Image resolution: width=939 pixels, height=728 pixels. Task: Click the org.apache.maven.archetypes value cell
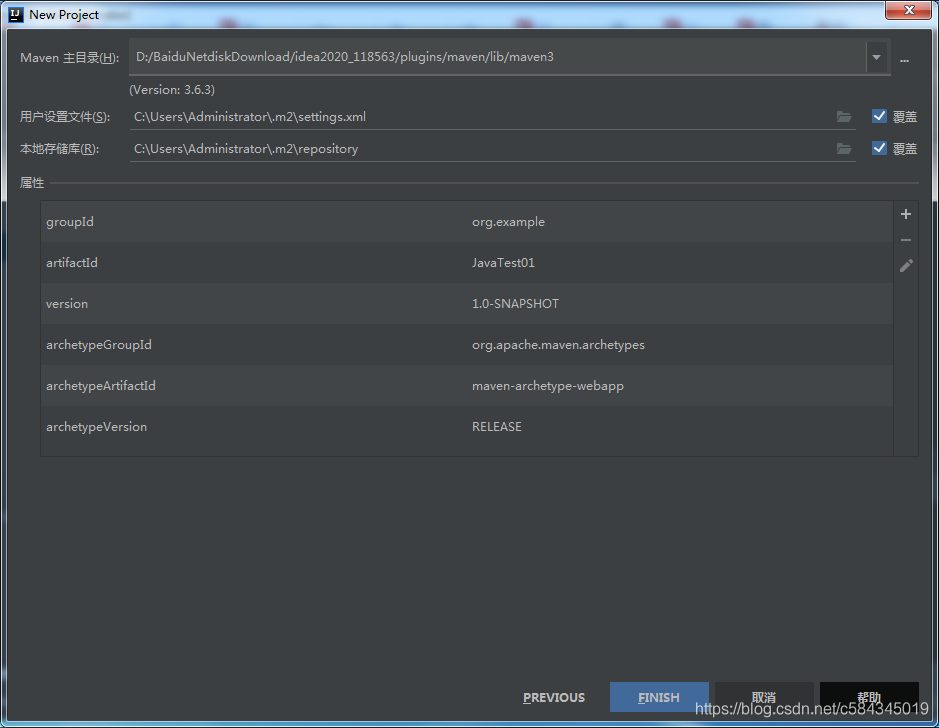pos(680,345)
